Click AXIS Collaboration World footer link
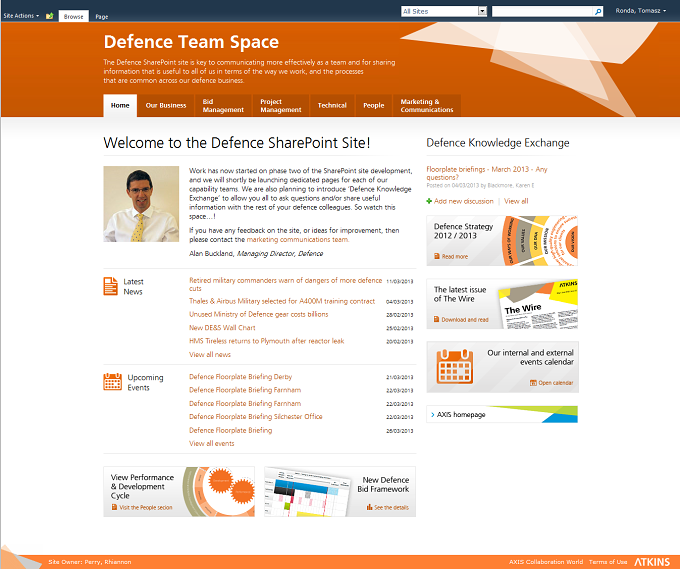Viewport: 680px width, 569px height. (x=546, y=562)
